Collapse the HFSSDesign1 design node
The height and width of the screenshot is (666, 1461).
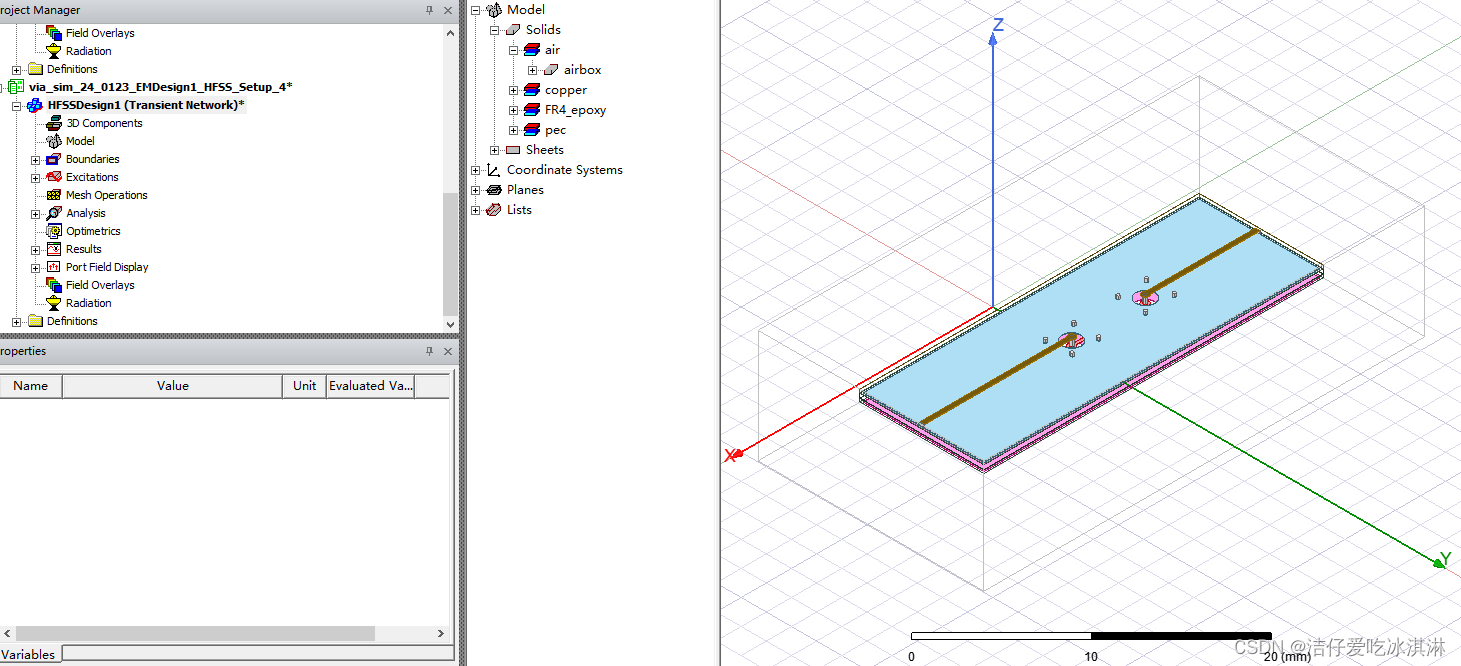coord(17,106)
